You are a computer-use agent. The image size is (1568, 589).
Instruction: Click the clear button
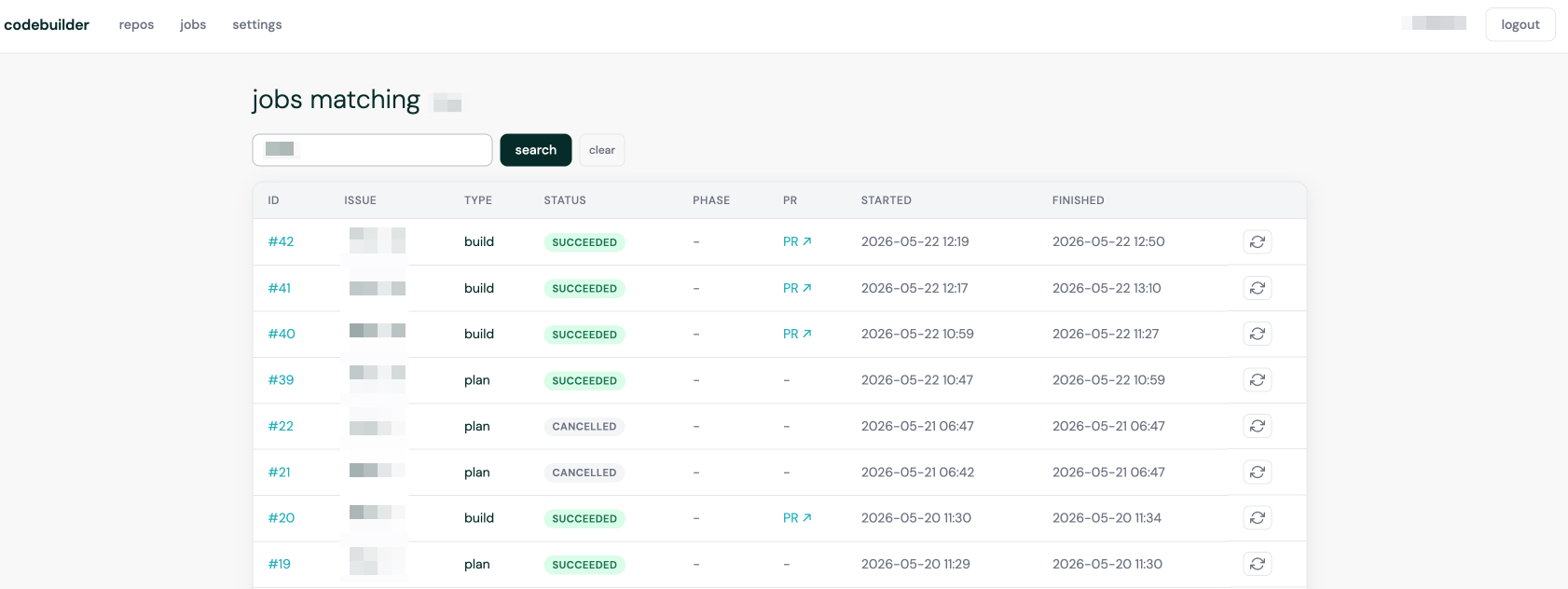(602, 150)
